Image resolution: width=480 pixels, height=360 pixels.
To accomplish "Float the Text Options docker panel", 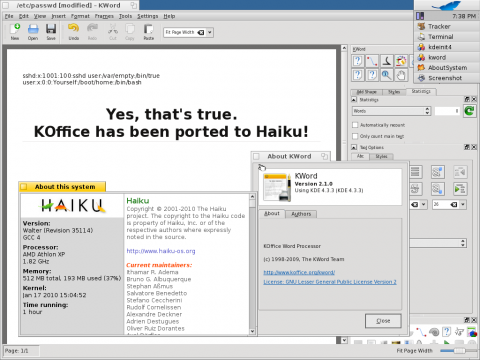I will [467, 147].
